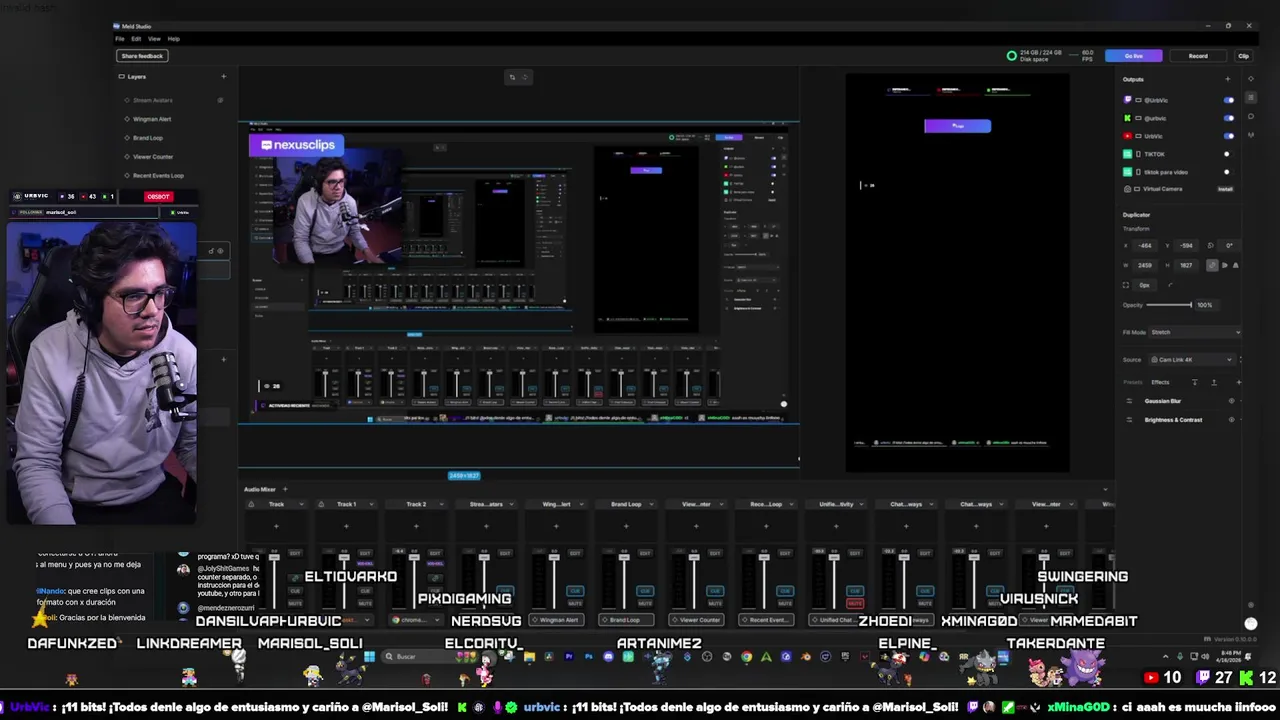This screenshot has width=1280, height=720.
Task: Click the Go live button
Action: coord(1133,56)
